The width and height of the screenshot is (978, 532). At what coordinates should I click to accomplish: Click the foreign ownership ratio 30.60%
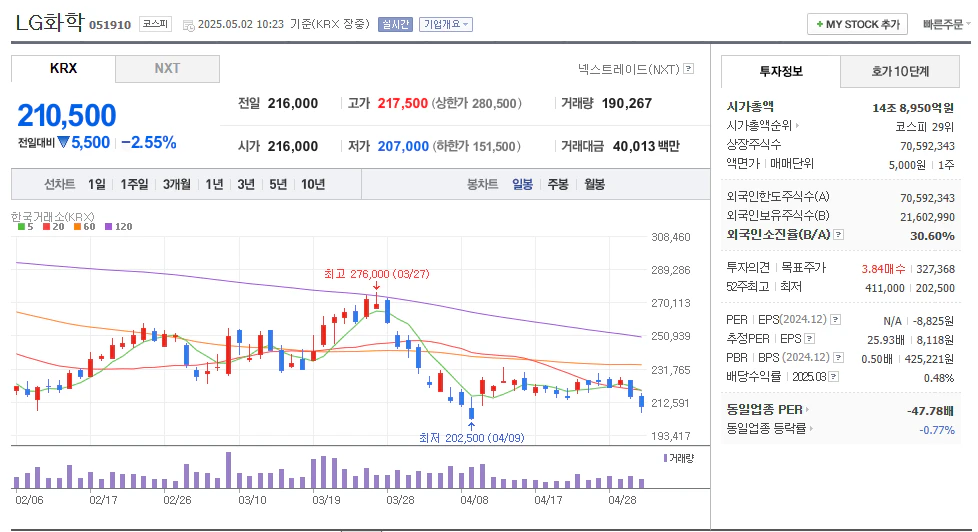932,236
